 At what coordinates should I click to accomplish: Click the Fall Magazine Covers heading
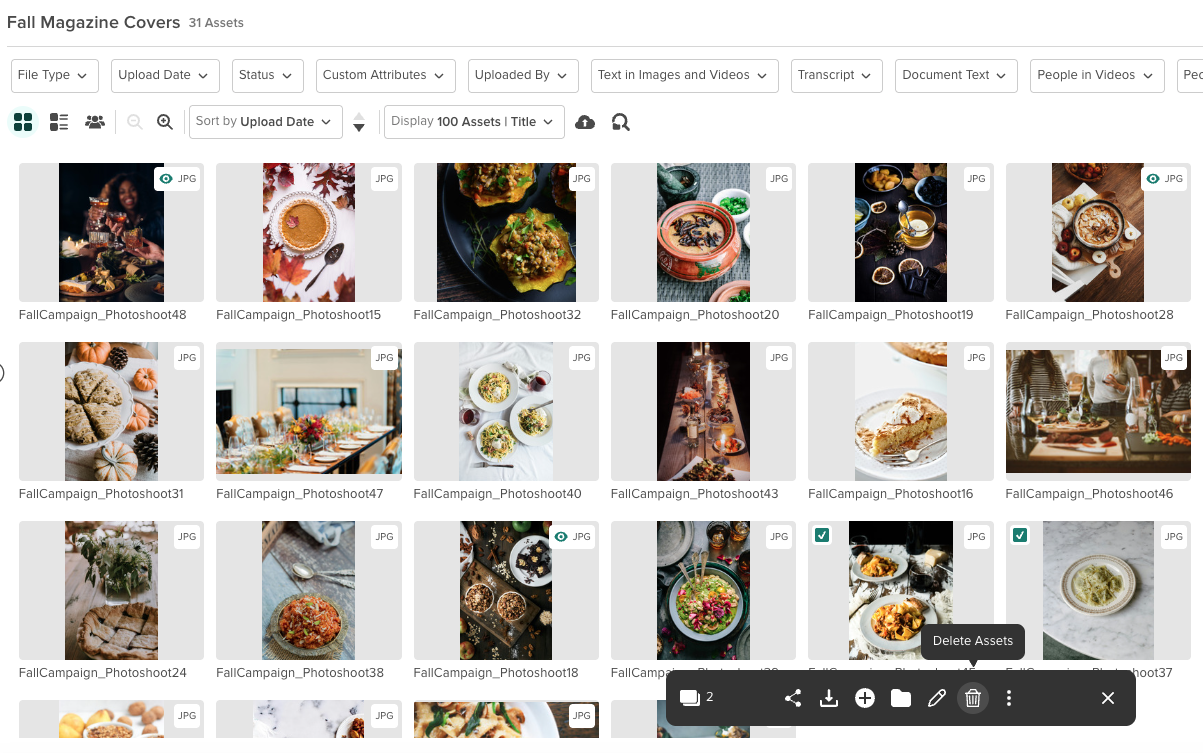[94, 22]
